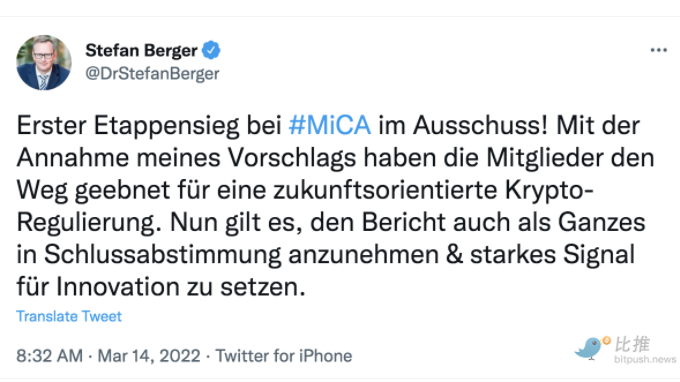Click the word Schlussabstimmung in the tweet
Viewport: 680px width, 382px height.
coord(163,255)
